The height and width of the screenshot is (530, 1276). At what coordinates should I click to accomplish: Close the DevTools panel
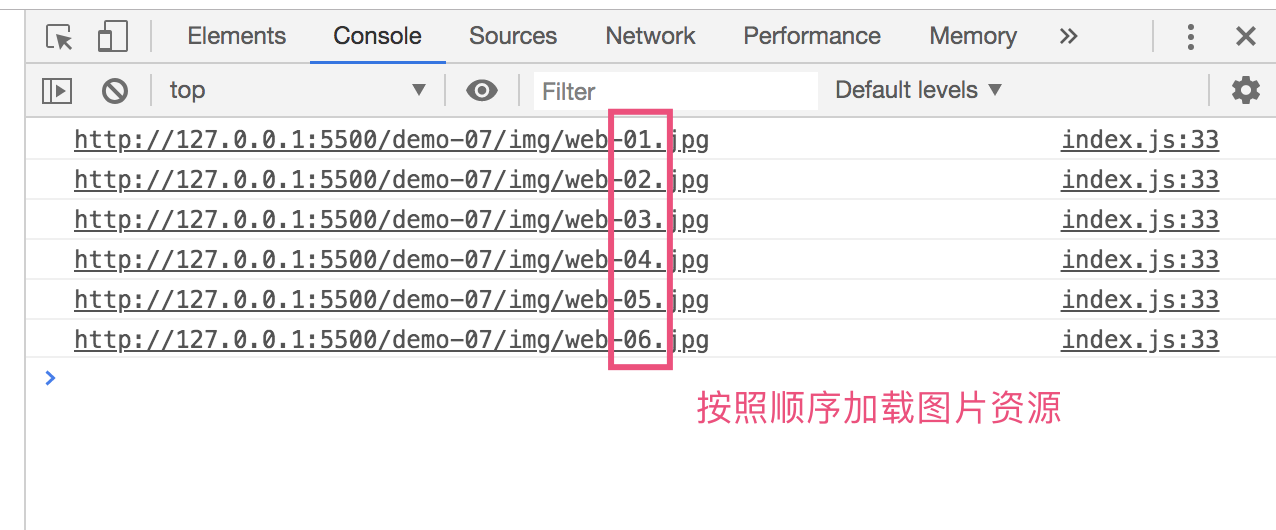click(1245, 37)
